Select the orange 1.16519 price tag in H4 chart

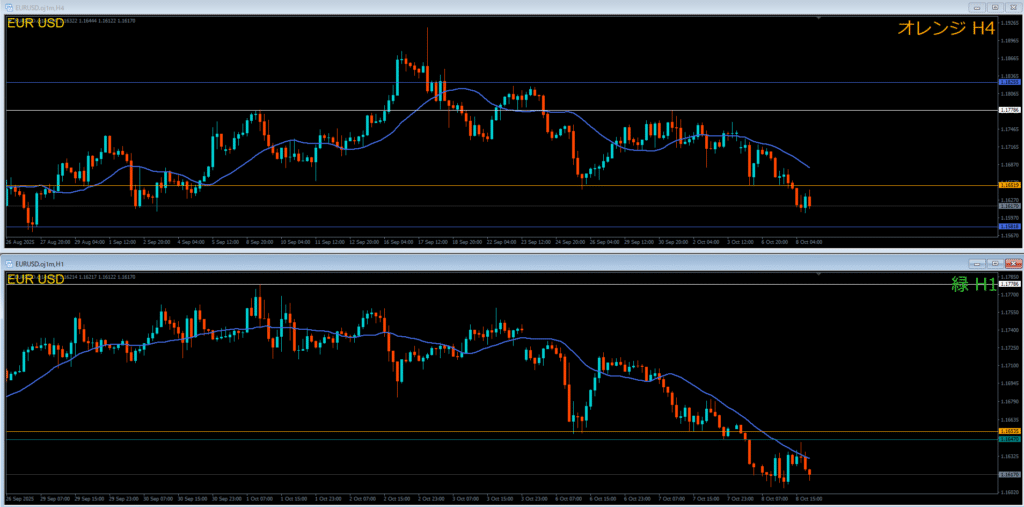pos(1009,185)
